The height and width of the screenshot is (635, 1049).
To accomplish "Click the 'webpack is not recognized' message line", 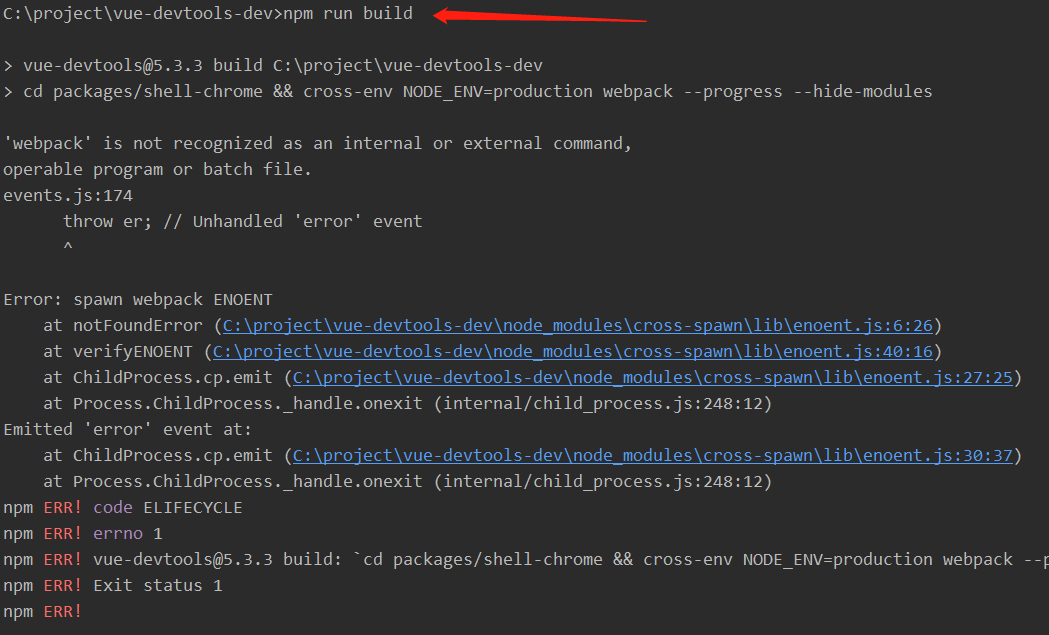I will pos(317,144).
